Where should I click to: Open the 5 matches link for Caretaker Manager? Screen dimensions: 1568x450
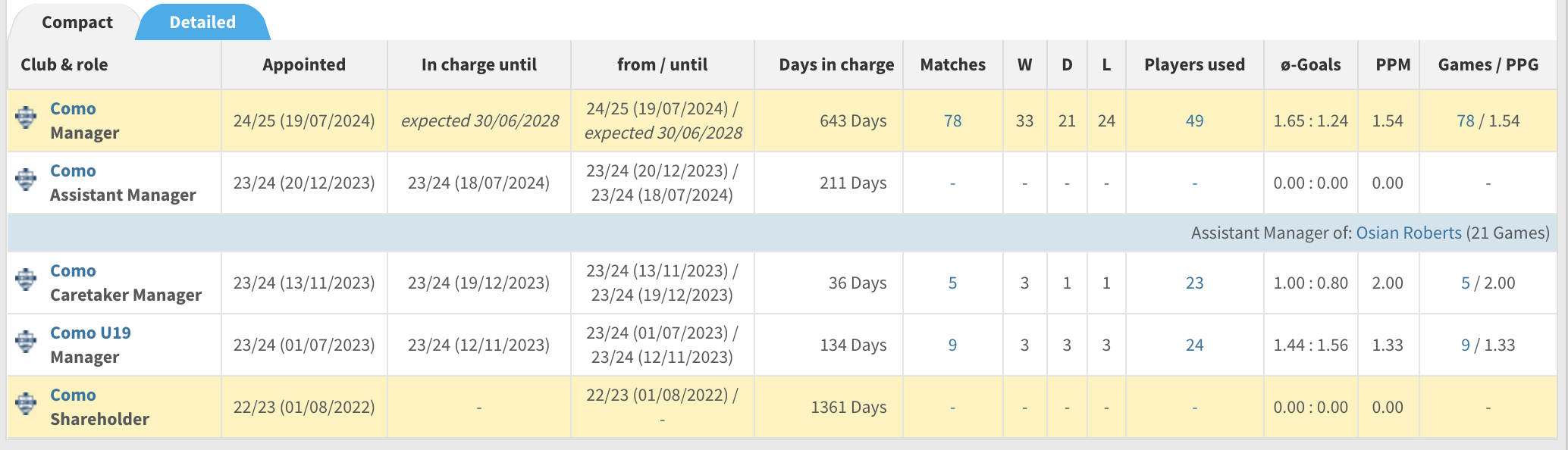point(952,283)
